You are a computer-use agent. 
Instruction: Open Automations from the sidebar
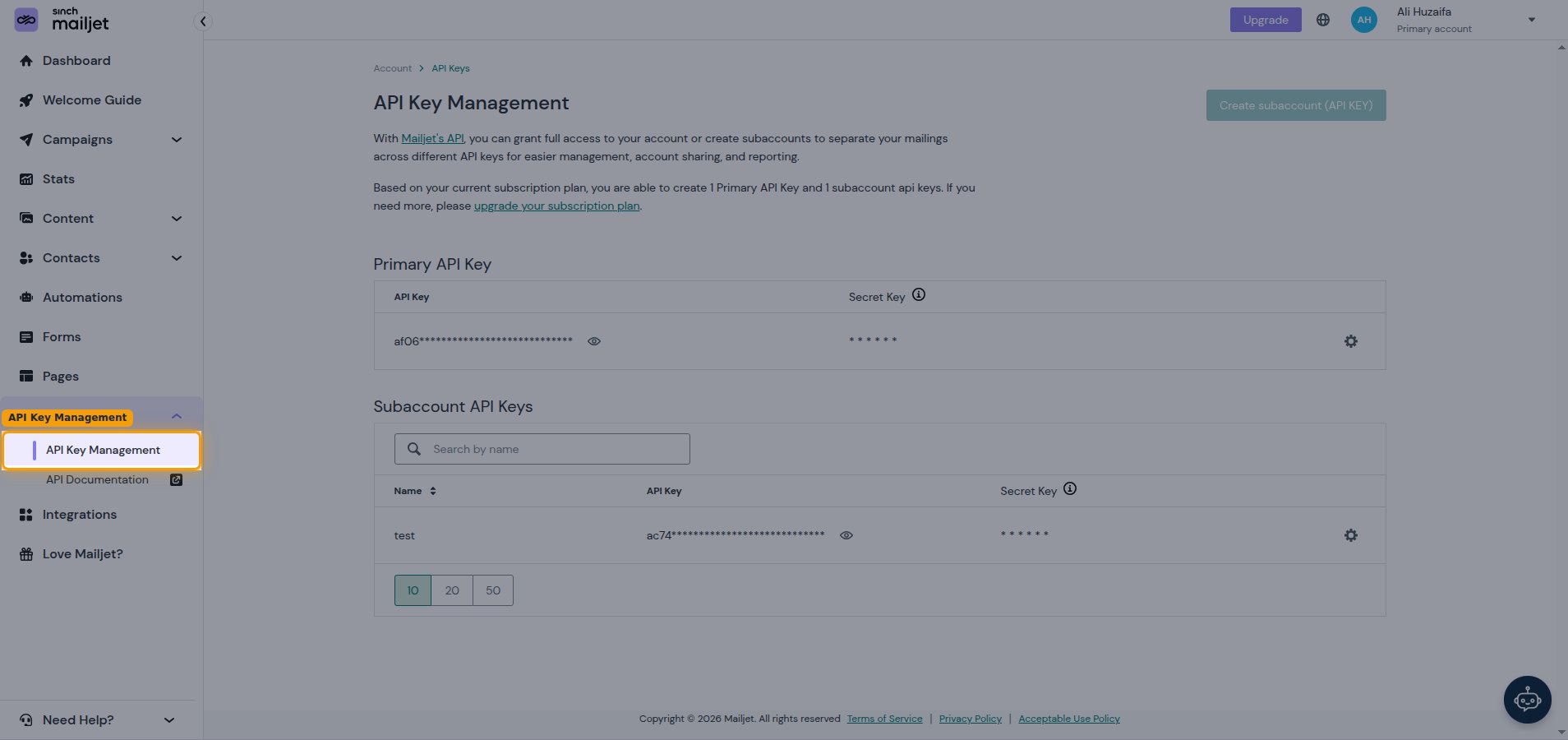[x=82, y=298]
